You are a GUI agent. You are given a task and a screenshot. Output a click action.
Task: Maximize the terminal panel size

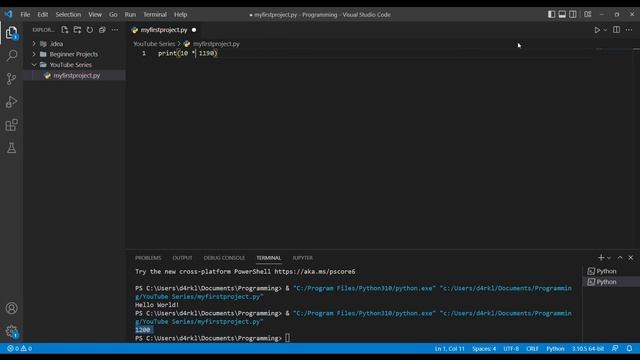click(620, 258)
